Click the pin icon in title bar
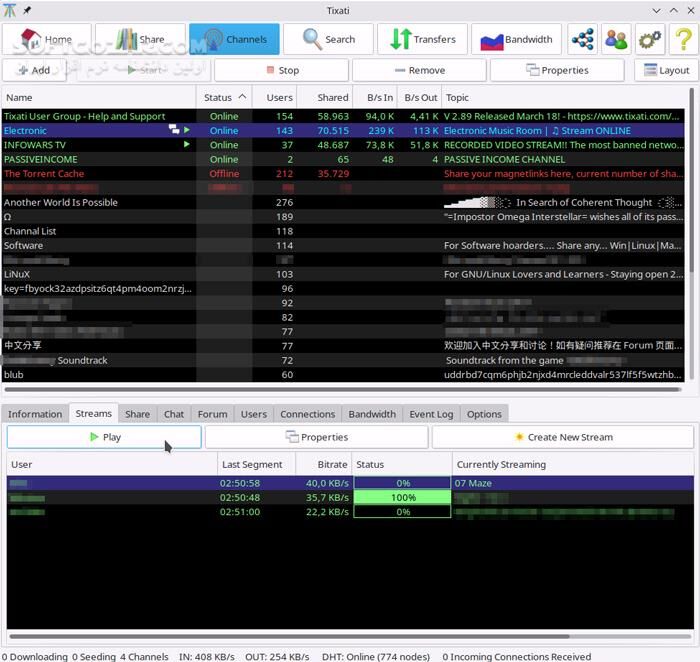Image resolution: width=700 pixels, height=662 pixels. point(26,9)
